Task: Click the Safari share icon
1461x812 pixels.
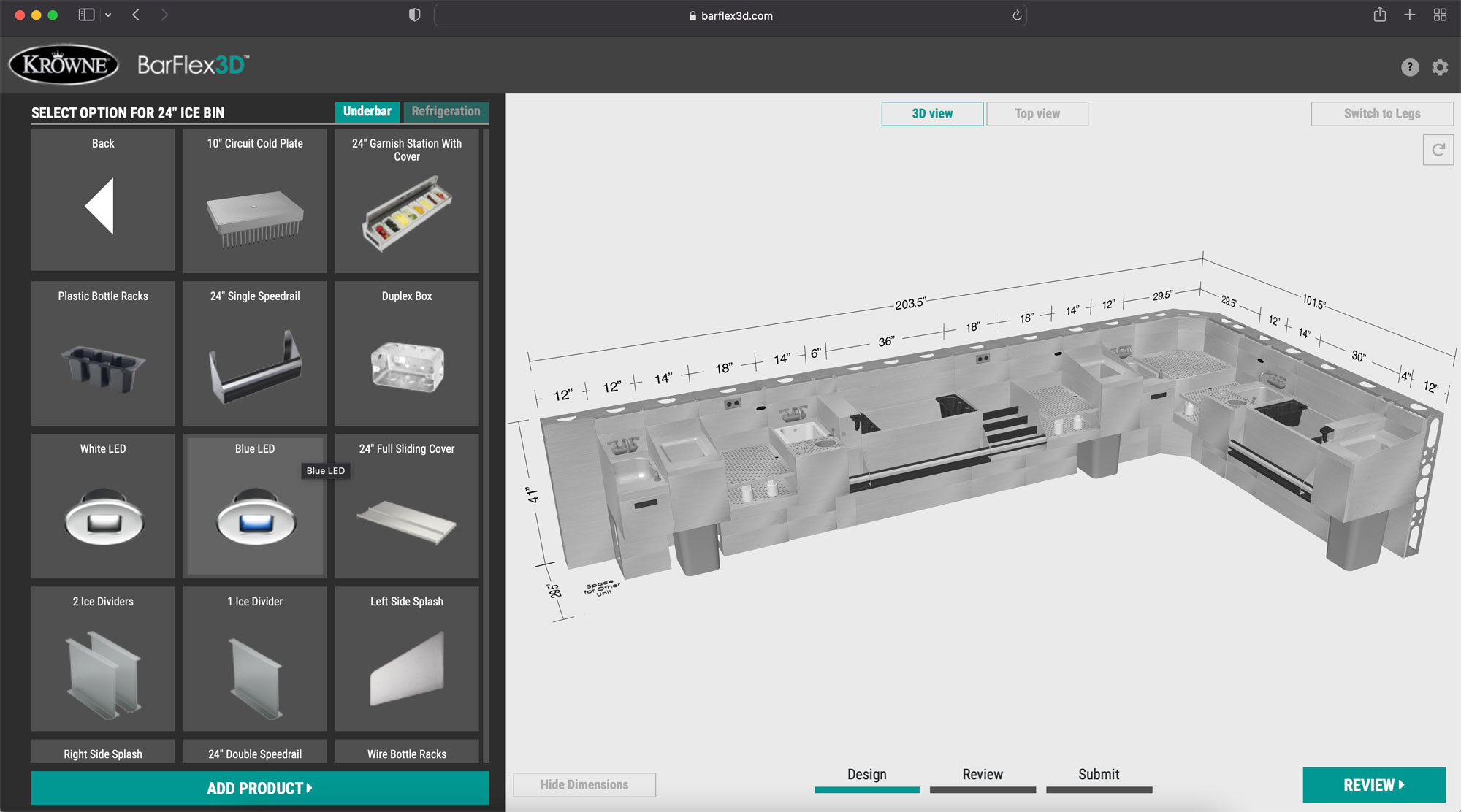Action: coord(1379,14)
